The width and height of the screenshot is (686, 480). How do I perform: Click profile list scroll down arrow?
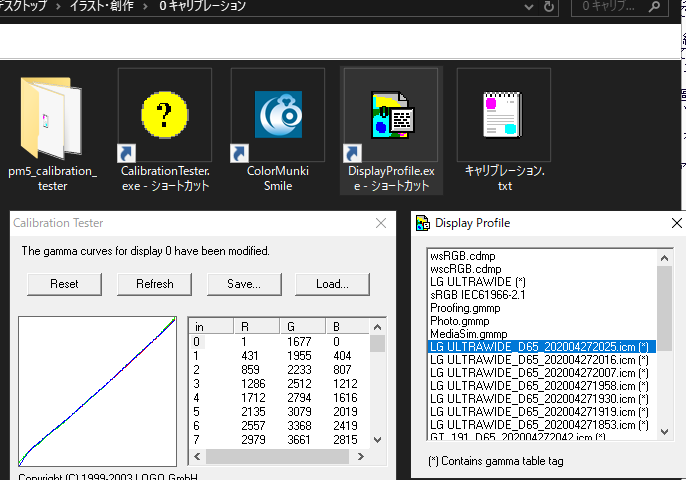pyautogui.click(x=664, y=432)
